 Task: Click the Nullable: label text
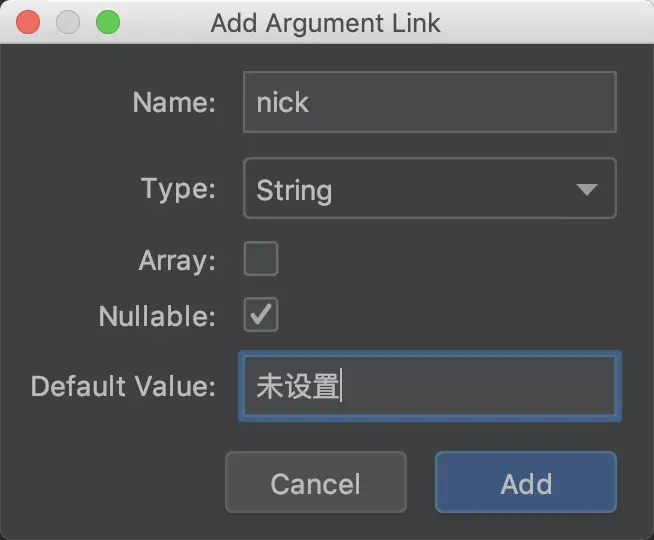coord(157,316)
